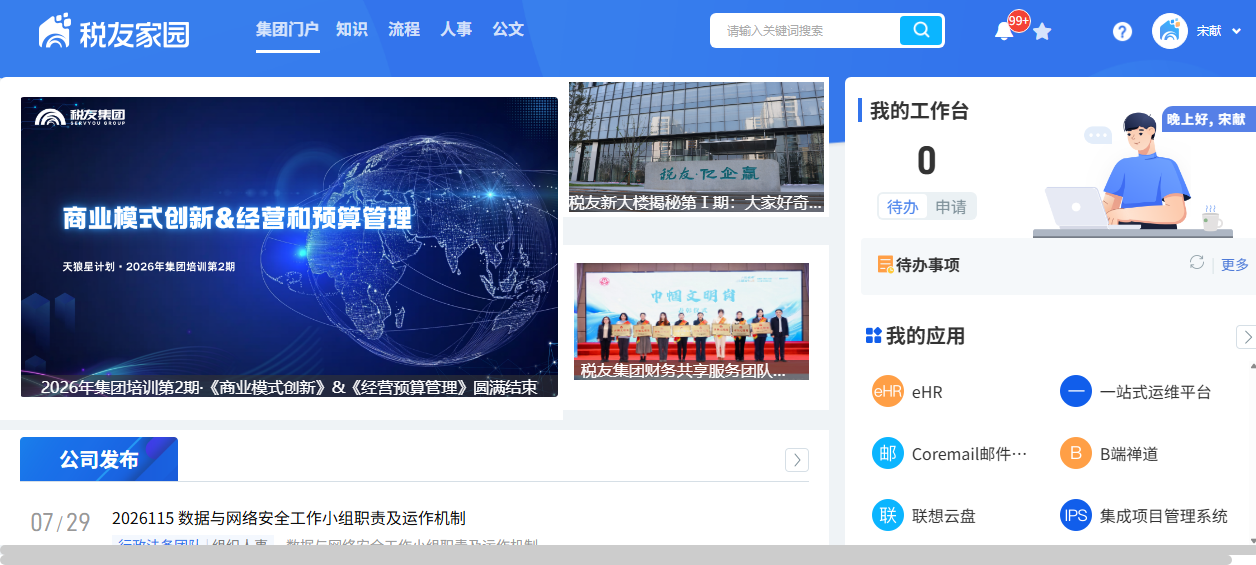
Task: Click the 晚上好, 宋献 greeting bubble
Action: click(x=1207, y=119)
